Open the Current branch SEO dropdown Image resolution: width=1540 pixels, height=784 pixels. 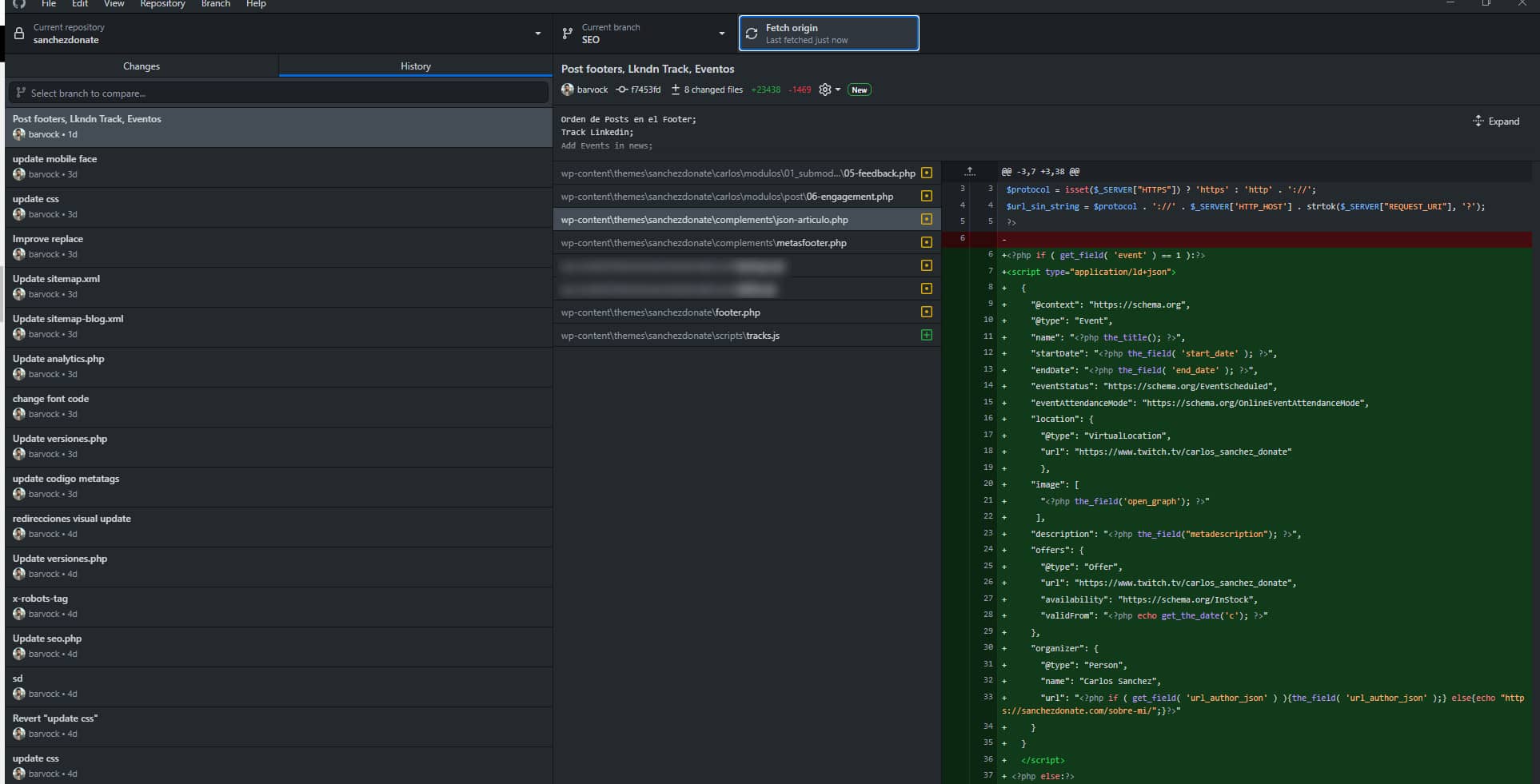coord(644,34)
